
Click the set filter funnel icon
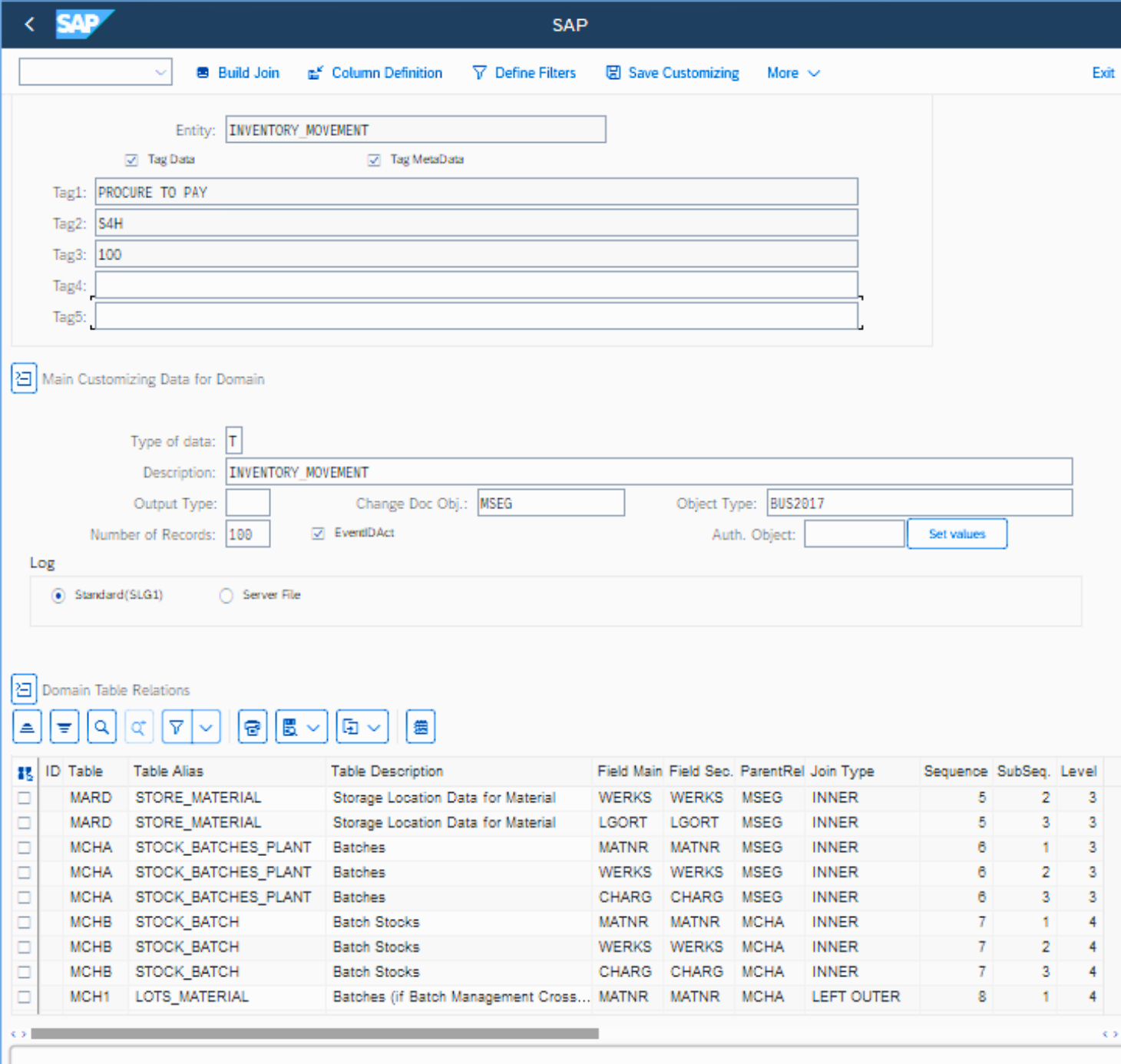click(x=177, y=727)
